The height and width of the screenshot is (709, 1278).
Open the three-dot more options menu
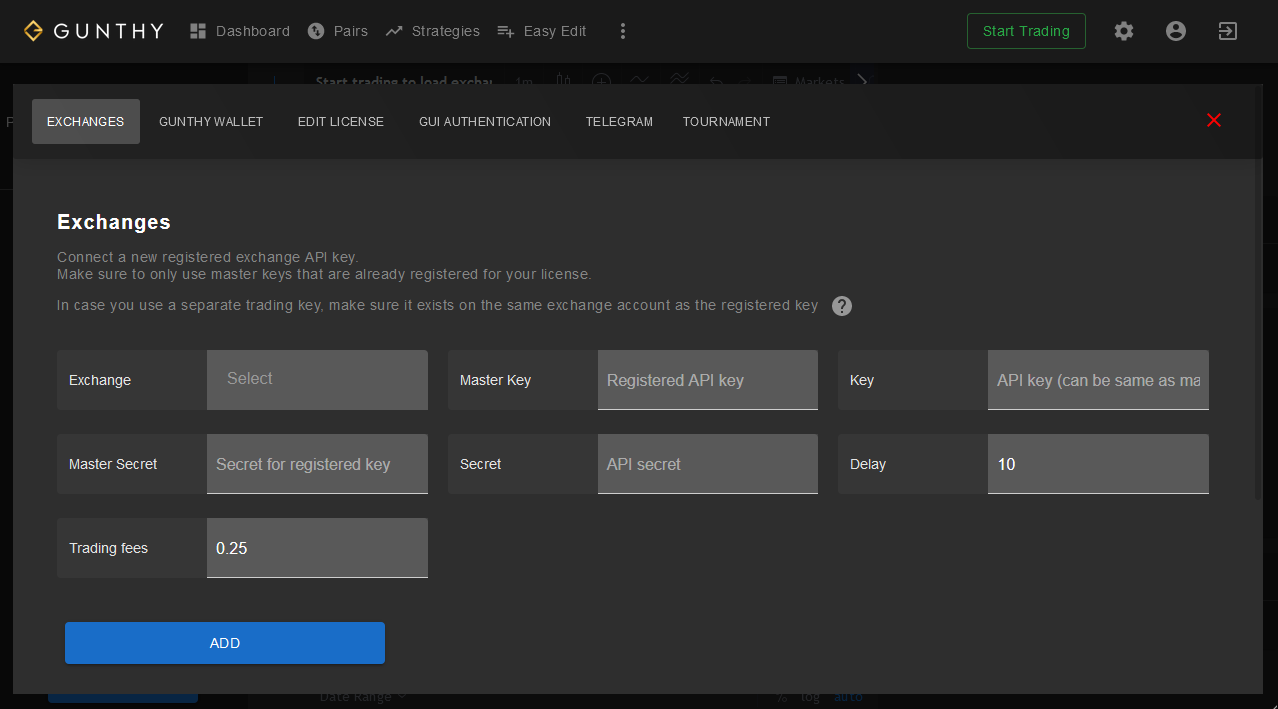pyautogui.click(x=623, y=31)
